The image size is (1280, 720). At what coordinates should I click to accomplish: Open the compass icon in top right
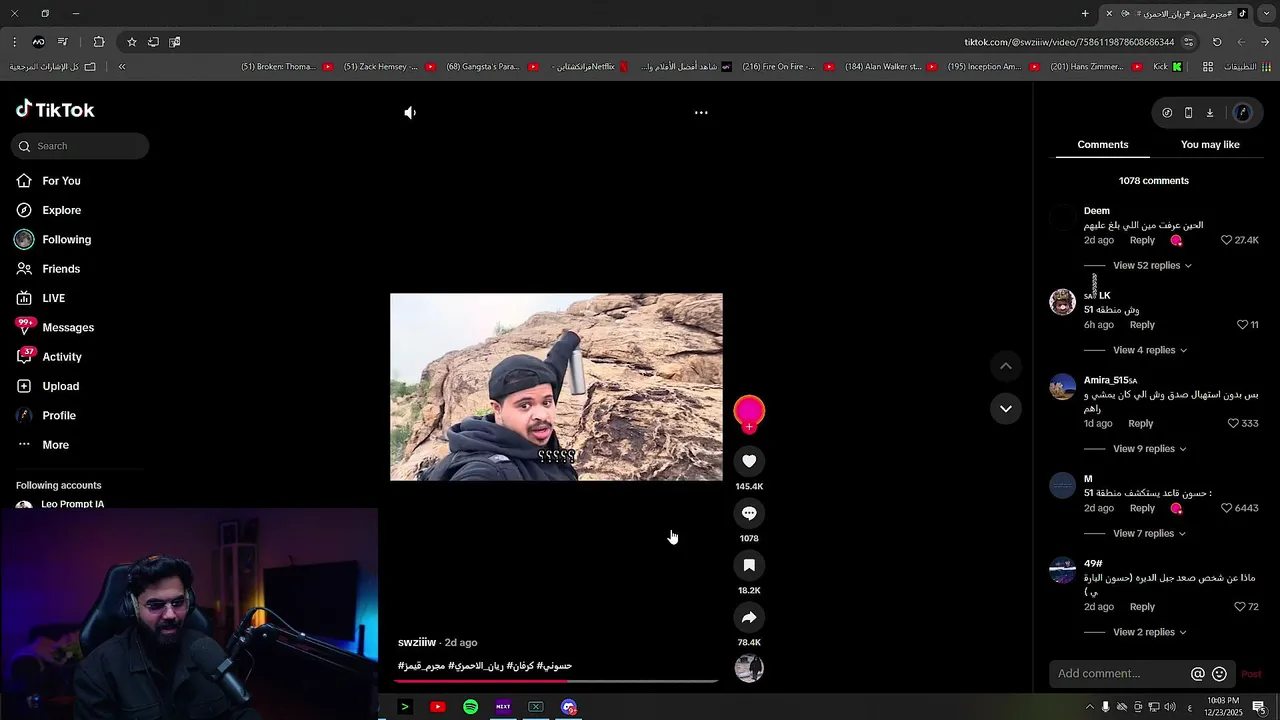click(x=1167, y=113)
